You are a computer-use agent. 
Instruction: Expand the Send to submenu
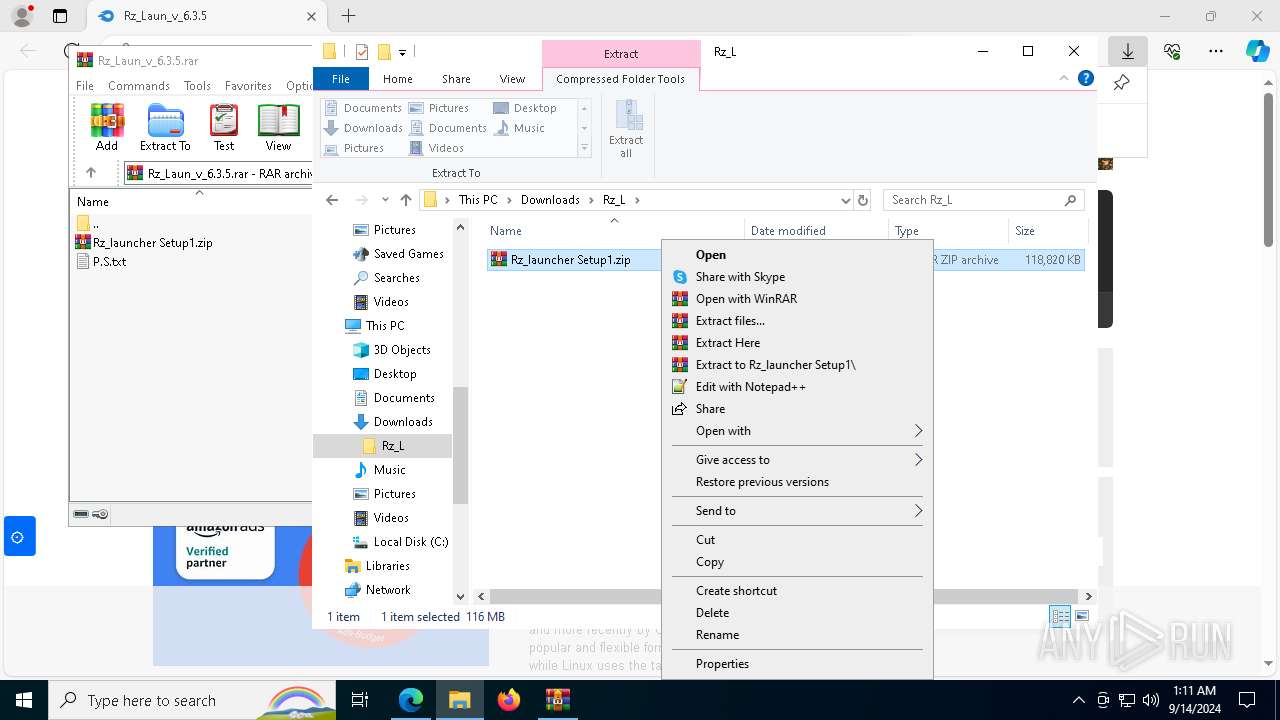(797, 511)
